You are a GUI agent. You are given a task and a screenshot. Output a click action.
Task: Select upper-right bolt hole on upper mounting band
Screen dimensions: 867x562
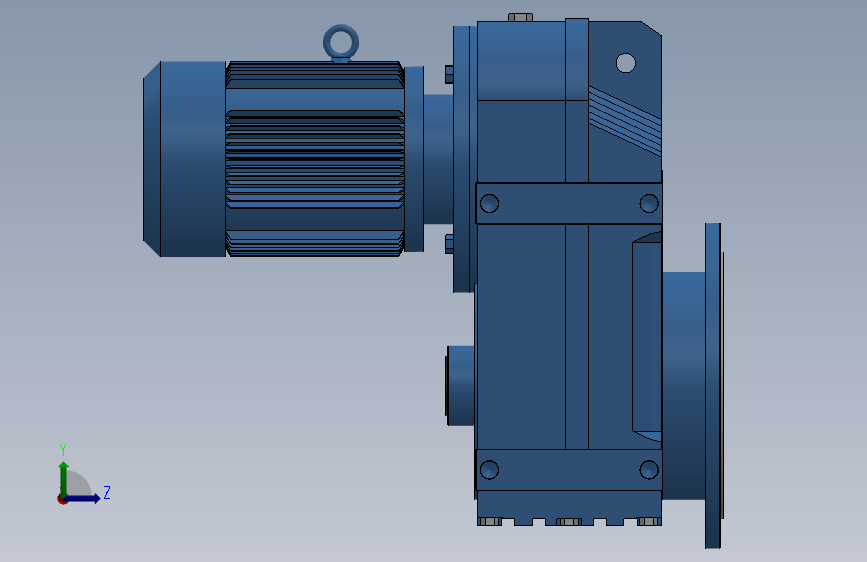pyautogui.click(x=649, y=204)
